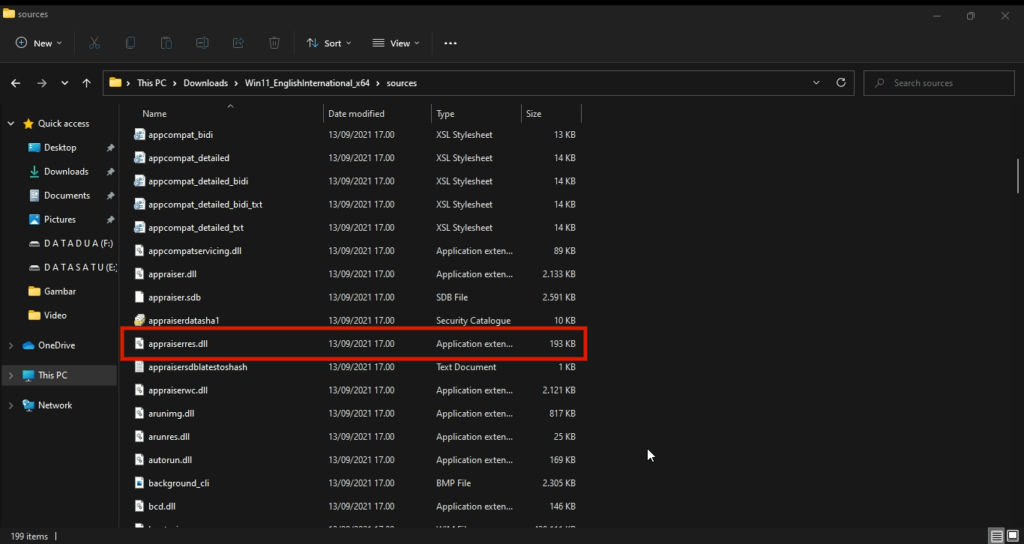Select Pictures in Quick access
The width and height of the screenshot is (1024, 544).
click(60, 219)
